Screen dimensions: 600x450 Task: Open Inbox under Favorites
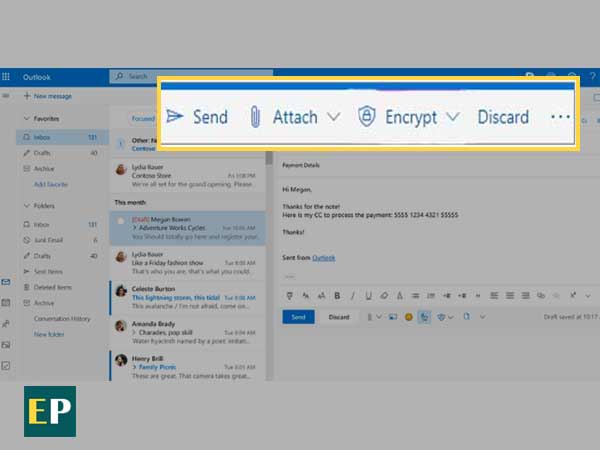62,137
